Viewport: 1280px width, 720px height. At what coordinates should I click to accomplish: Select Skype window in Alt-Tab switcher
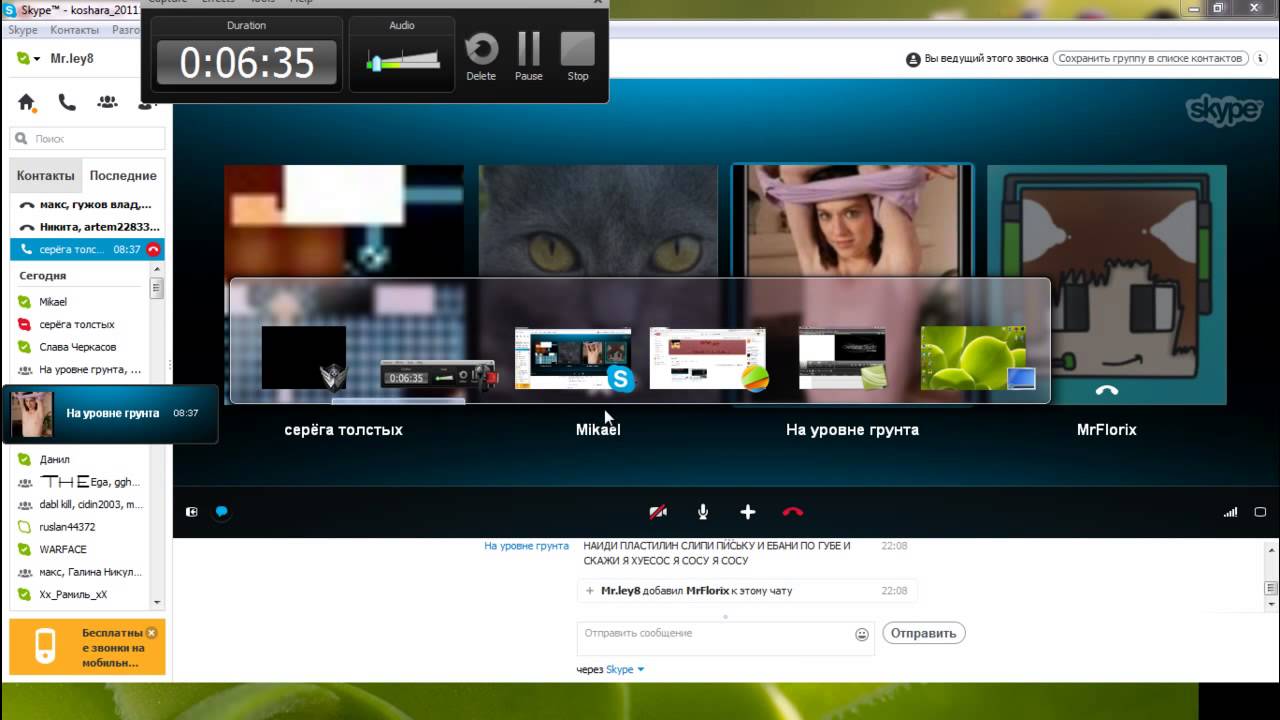573,358
